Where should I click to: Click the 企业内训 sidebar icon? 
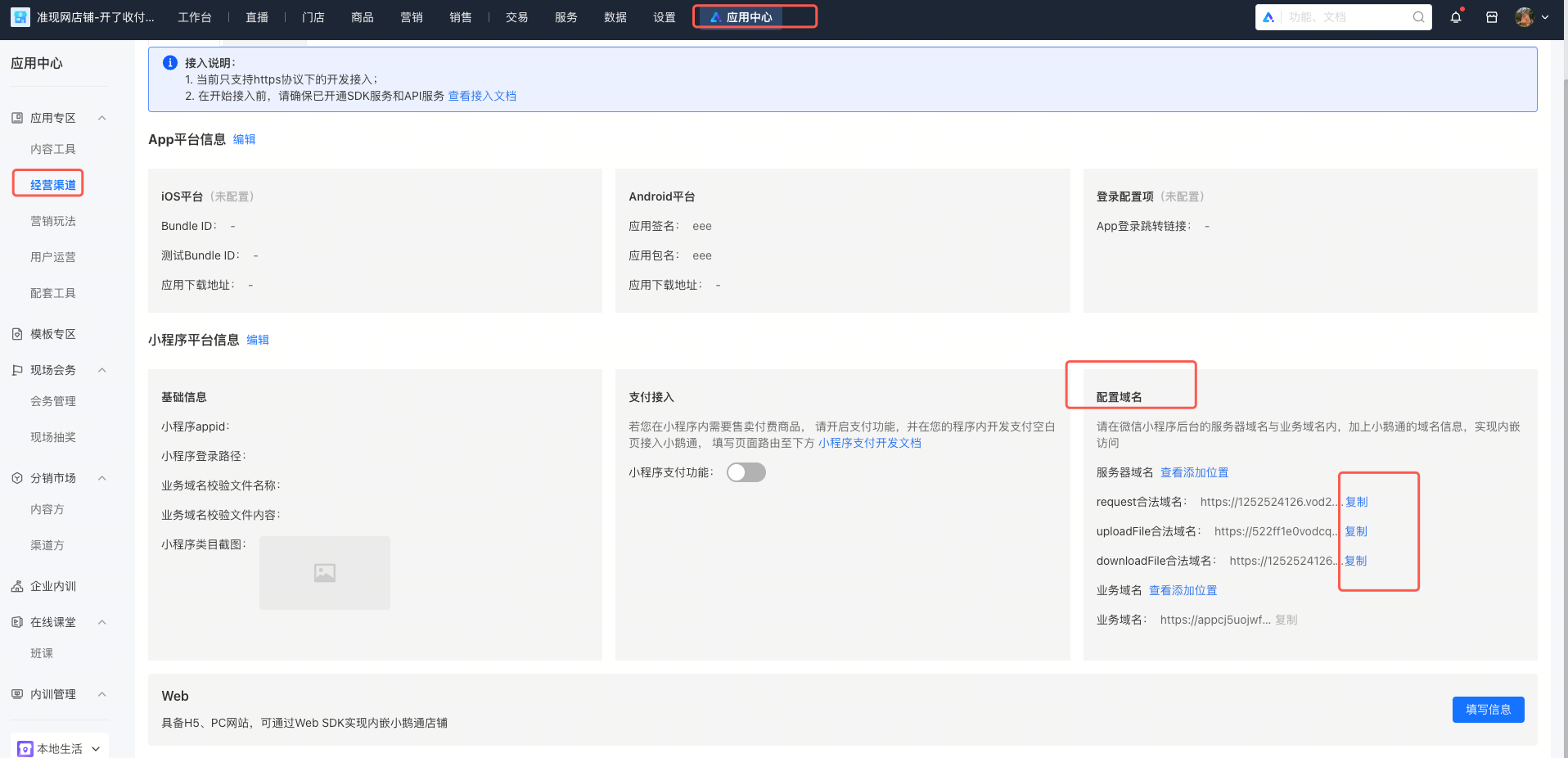[x=17, y=586]
